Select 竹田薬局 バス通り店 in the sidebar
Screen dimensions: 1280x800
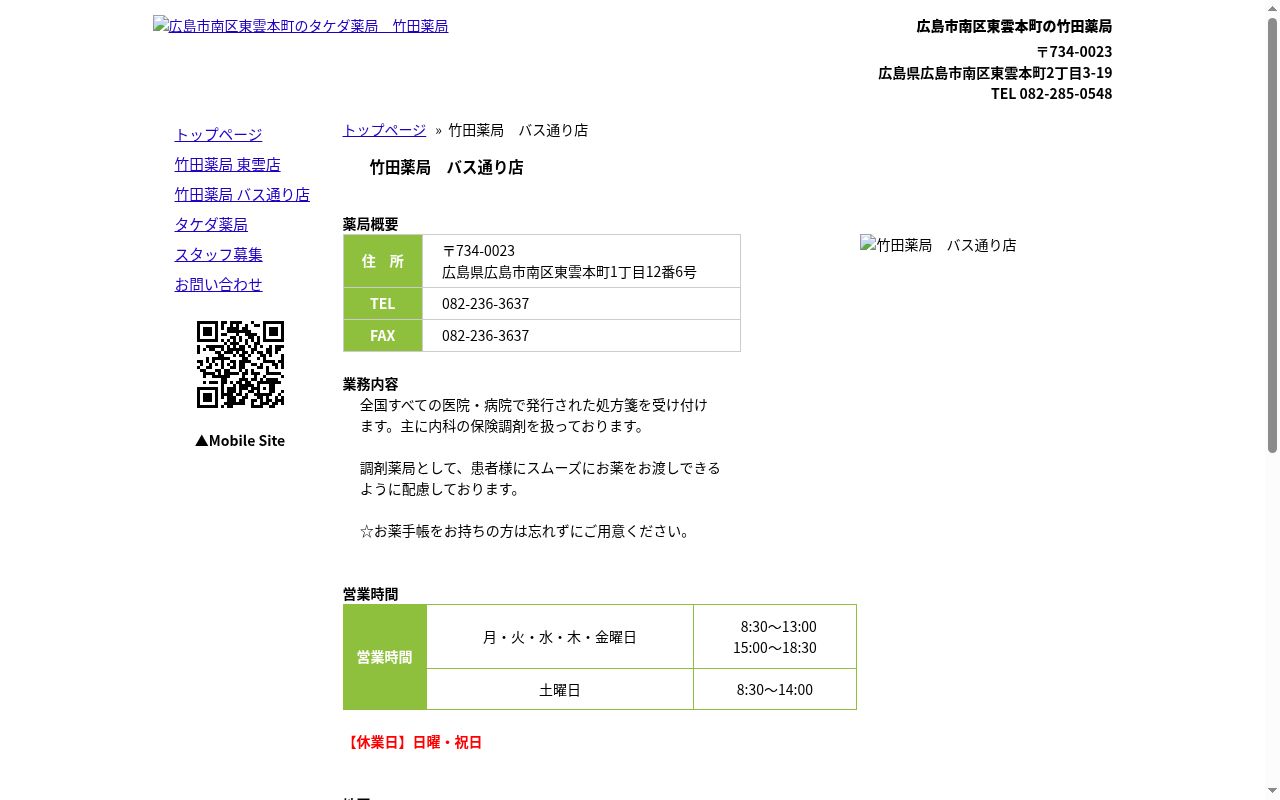pos(242,194)
